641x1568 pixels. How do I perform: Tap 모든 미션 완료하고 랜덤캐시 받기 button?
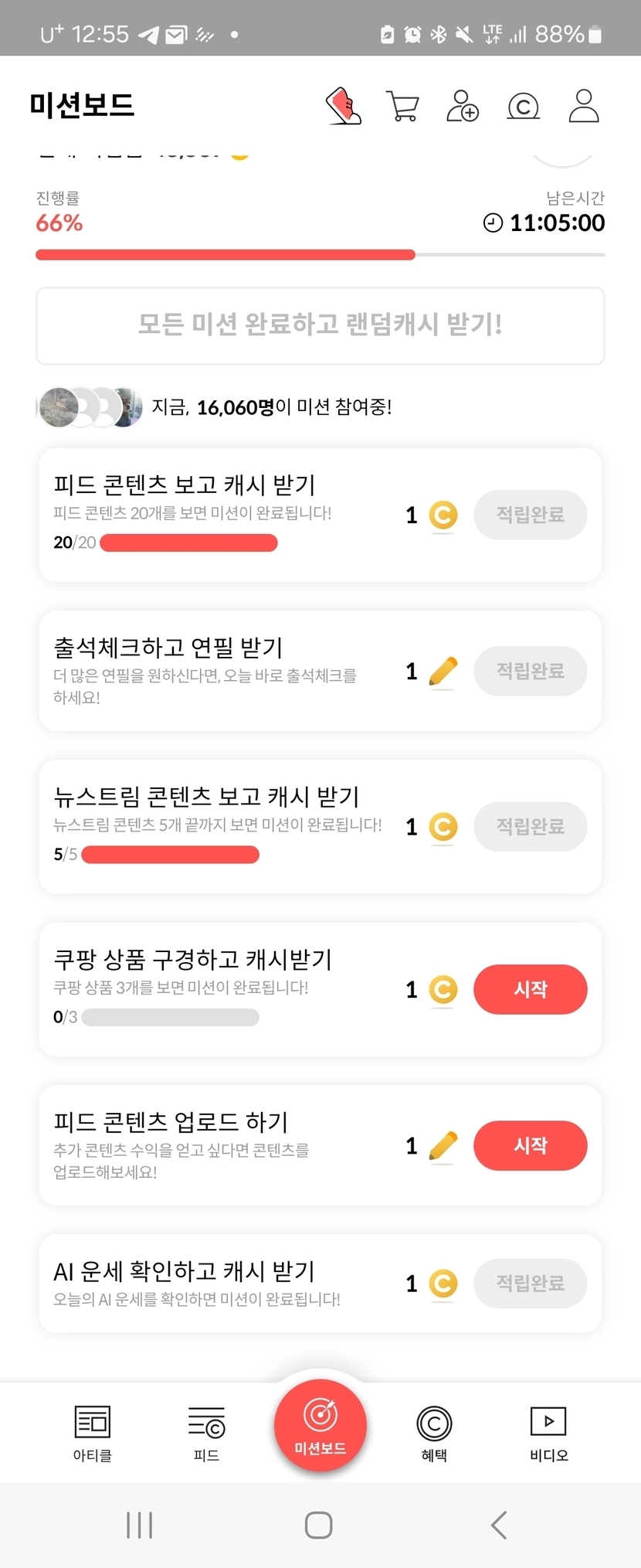click(x=320, y=325)
